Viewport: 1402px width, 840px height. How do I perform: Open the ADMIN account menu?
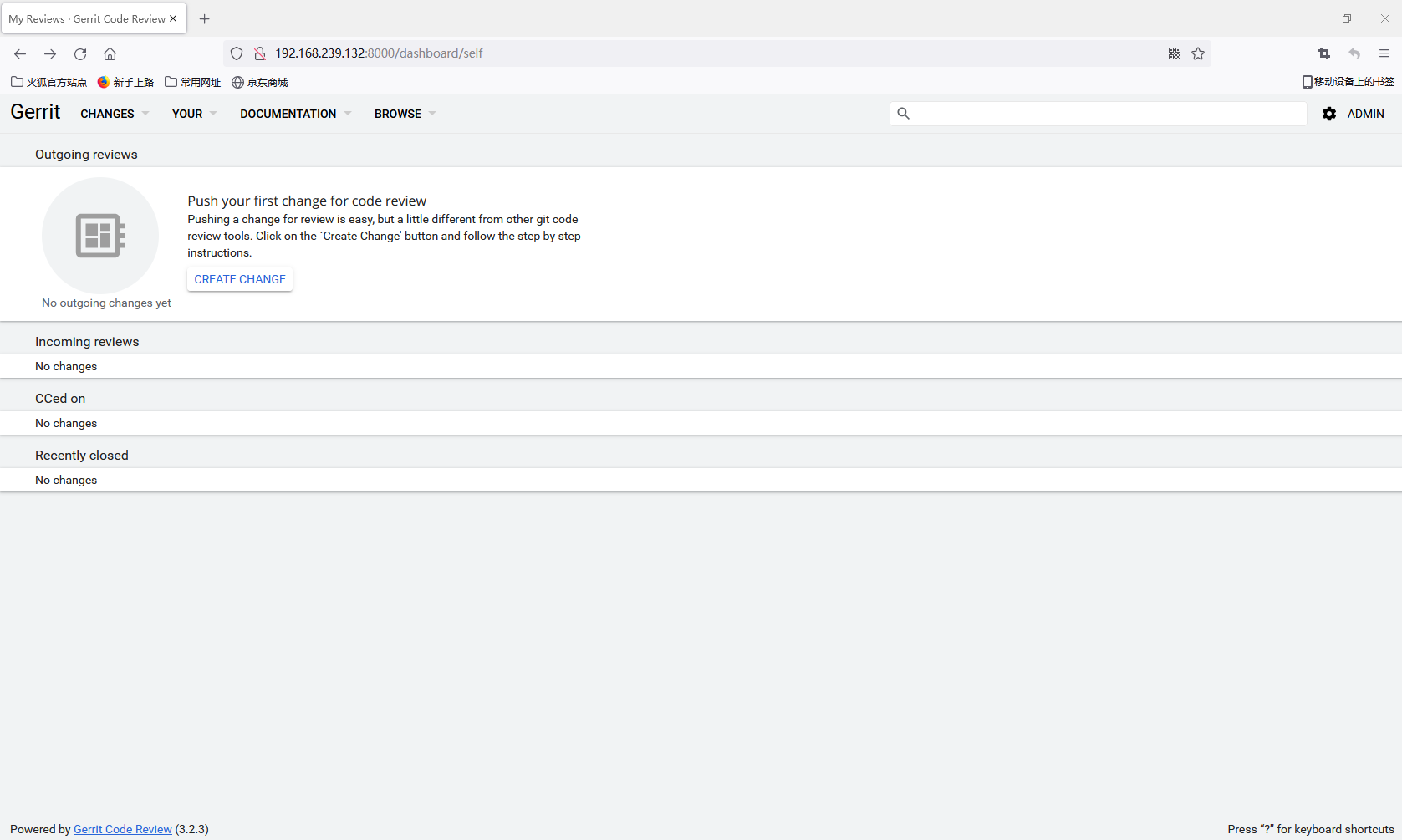pos(1365,114)
